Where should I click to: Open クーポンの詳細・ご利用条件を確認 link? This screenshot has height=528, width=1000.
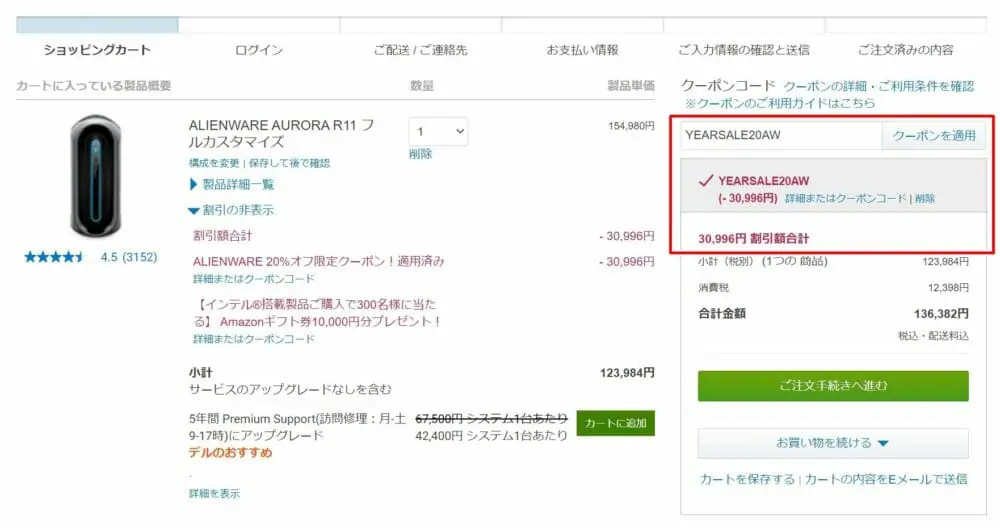click(879, 87)
